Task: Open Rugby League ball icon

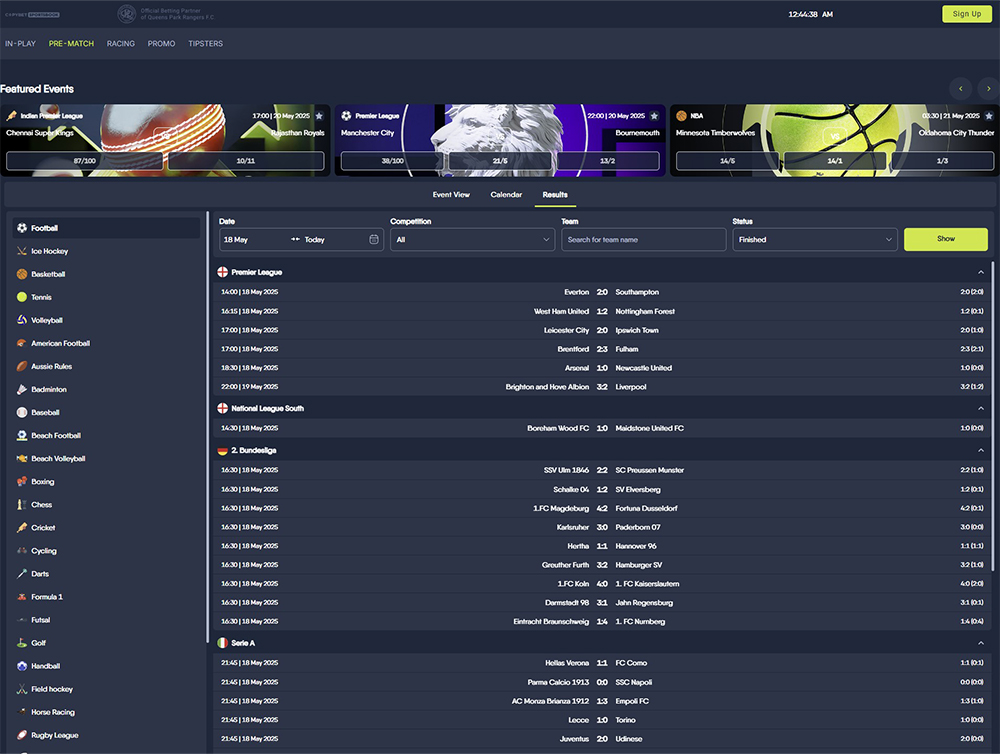Action: 22,735
